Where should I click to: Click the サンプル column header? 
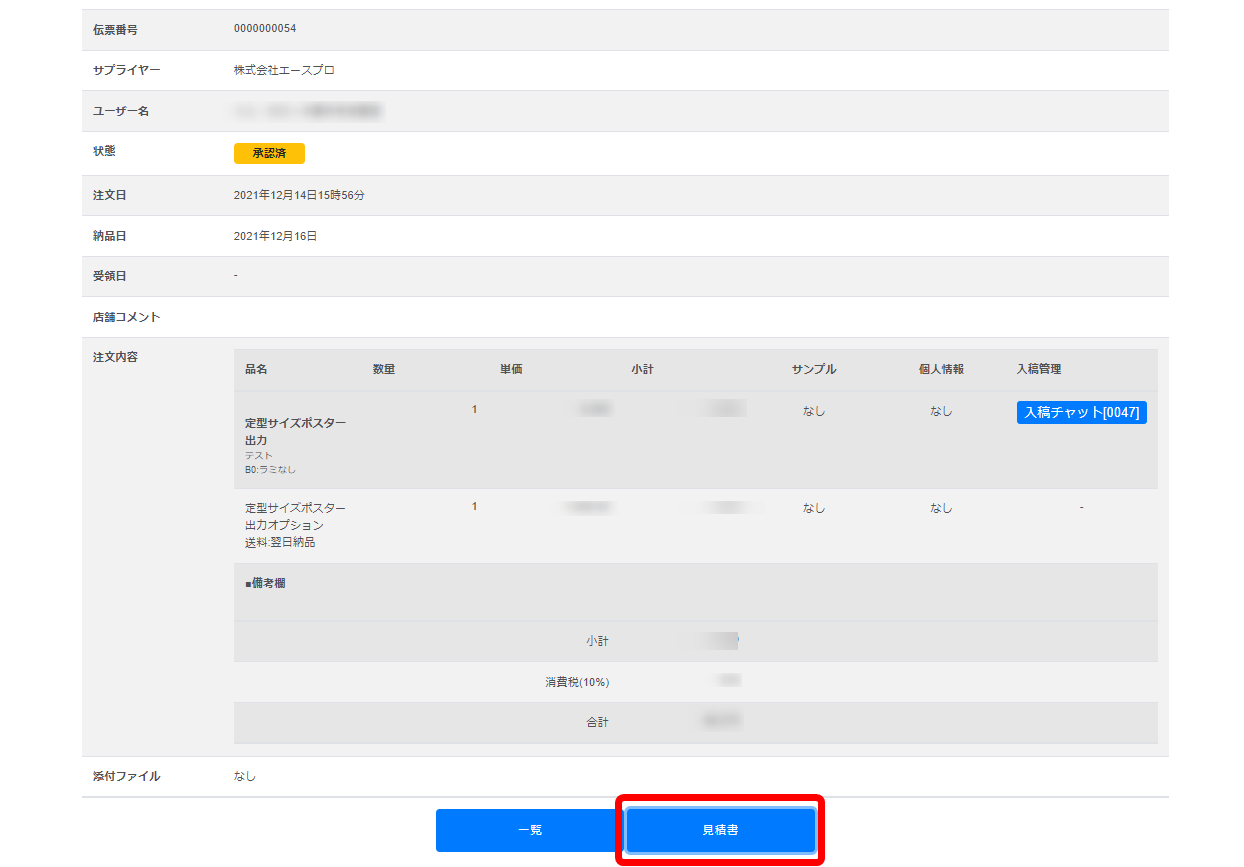tap(814, 369)
